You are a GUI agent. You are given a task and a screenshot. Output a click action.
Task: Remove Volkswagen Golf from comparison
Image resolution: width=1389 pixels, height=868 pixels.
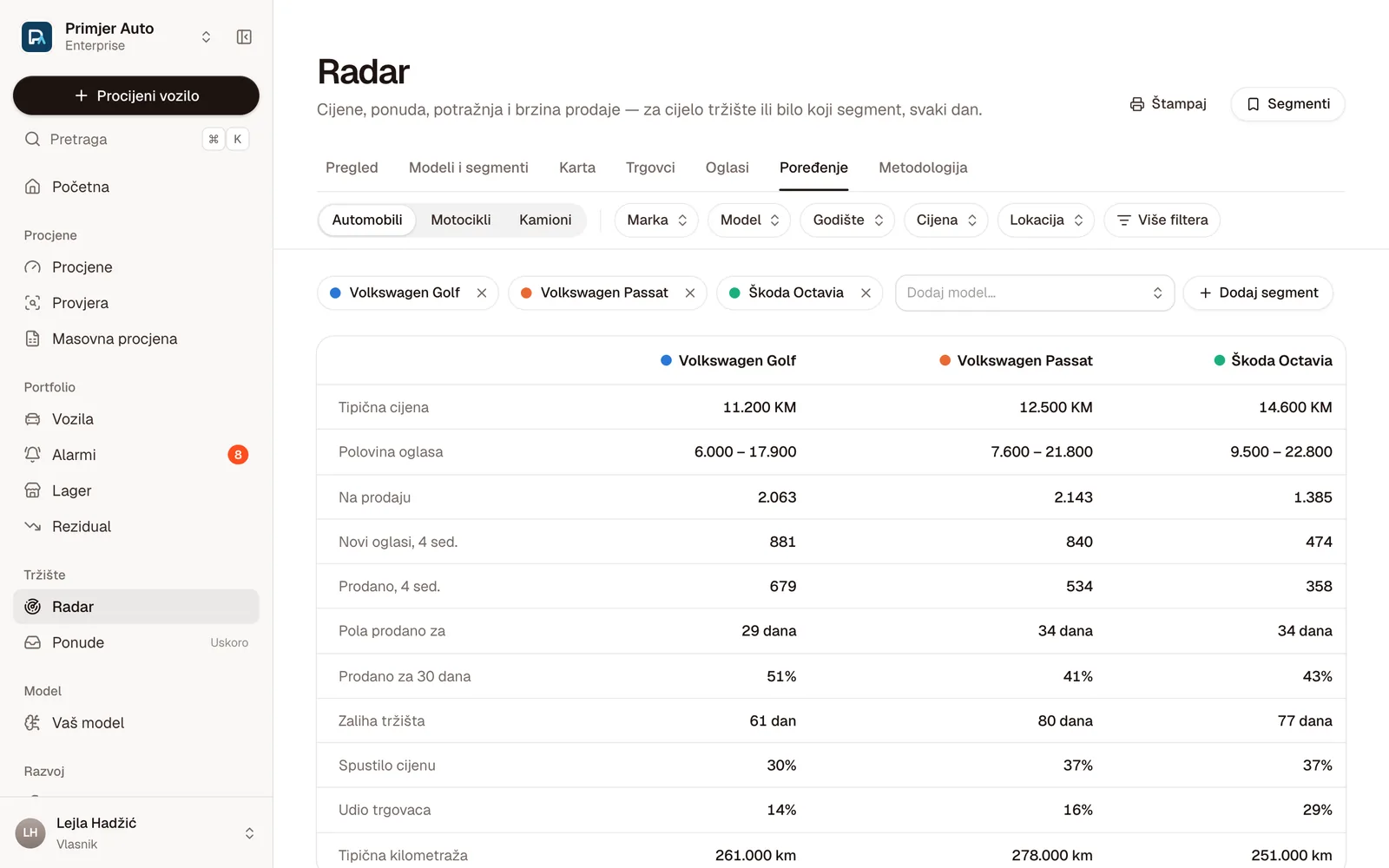[482, 293]
